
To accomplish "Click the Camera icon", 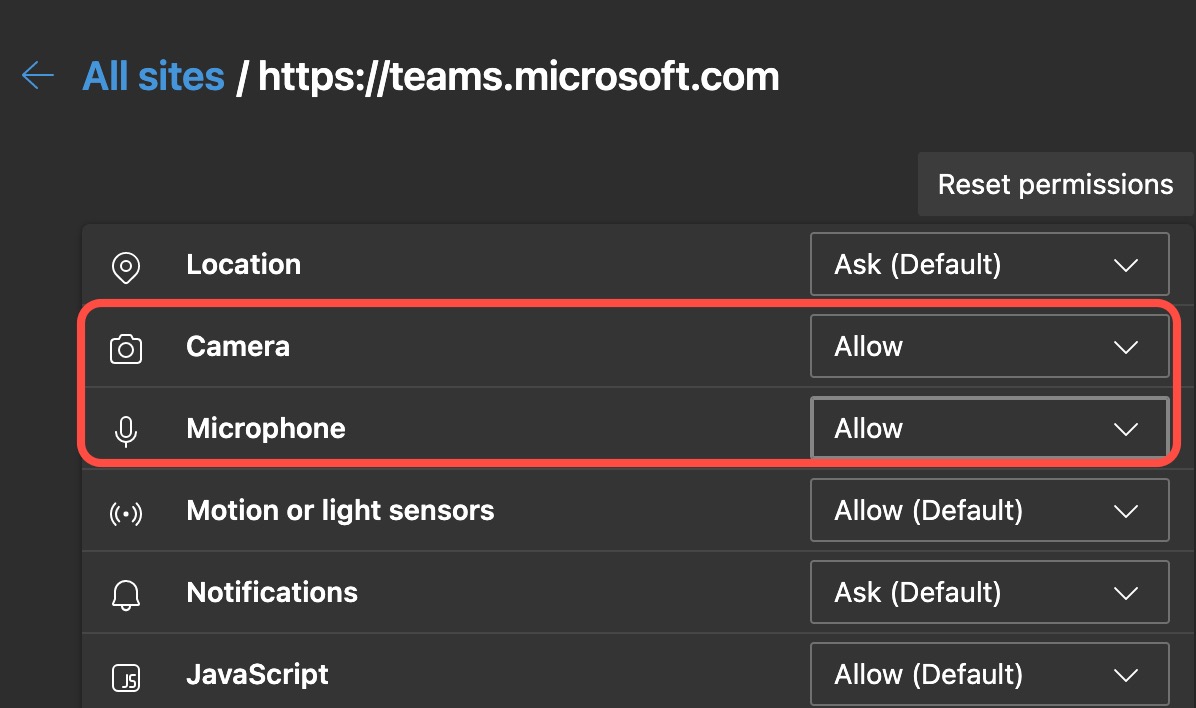I will tap(125, 346).
